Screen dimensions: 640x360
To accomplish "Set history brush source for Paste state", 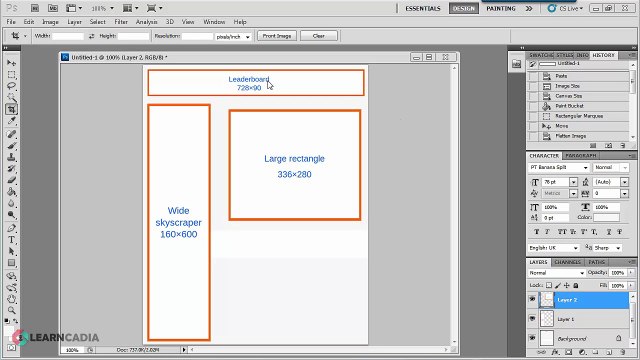I will (533, 76).
